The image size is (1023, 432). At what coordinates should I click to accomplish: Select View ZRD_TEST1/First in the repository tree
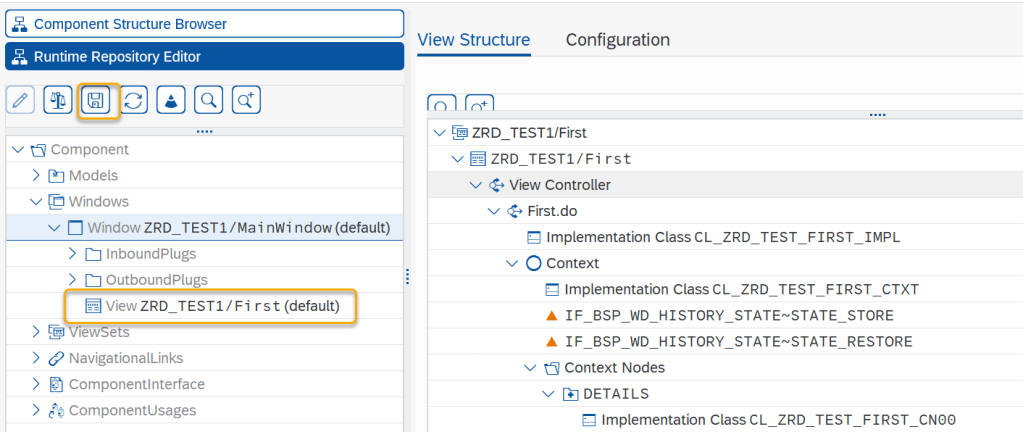coord(220,306)
